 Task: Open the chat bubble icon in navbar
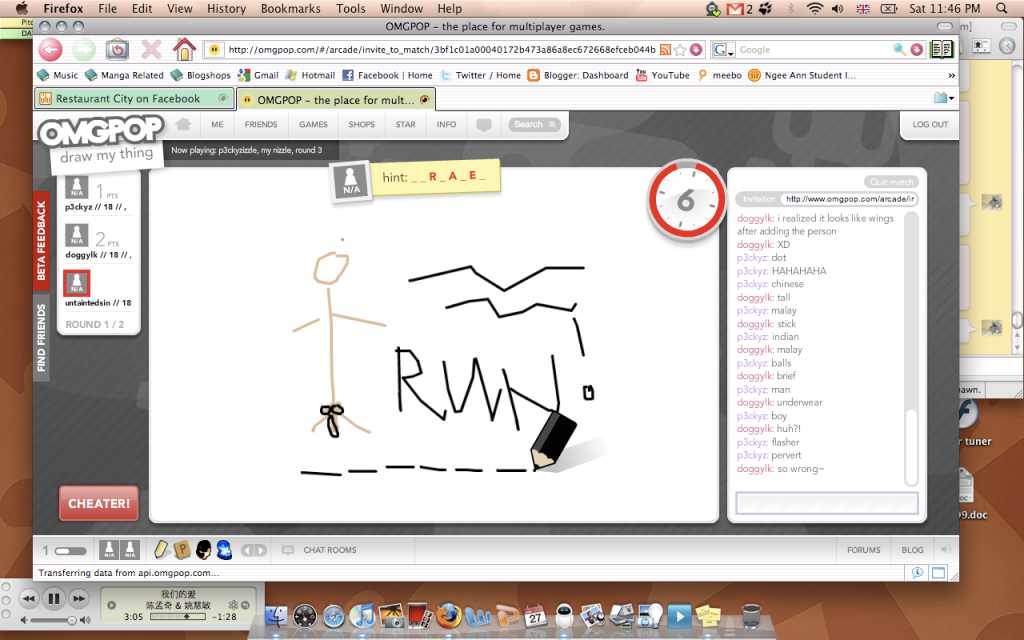pyautogui.click(x=484, y=125)
